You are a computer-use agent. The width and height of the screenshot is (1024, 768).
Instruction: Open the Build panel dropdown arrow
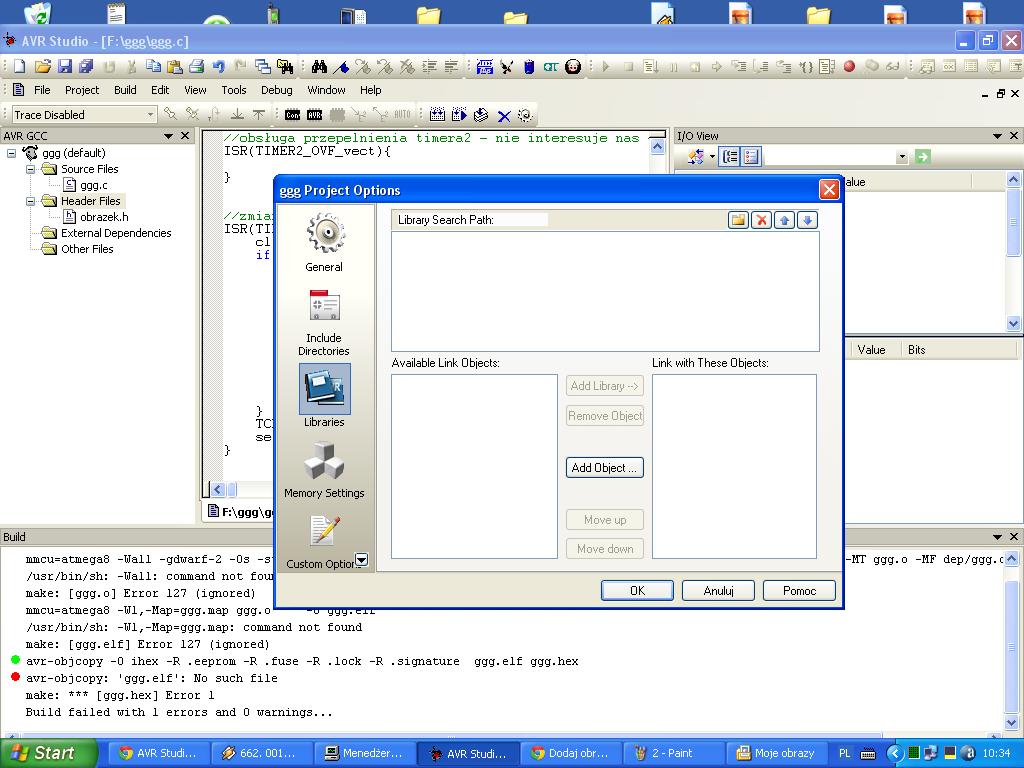point(997,537)
